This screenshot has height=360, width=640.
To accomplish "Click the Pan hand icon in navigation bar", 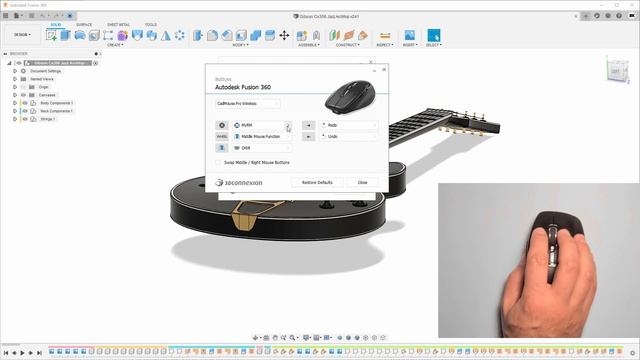I will [275, 338].
